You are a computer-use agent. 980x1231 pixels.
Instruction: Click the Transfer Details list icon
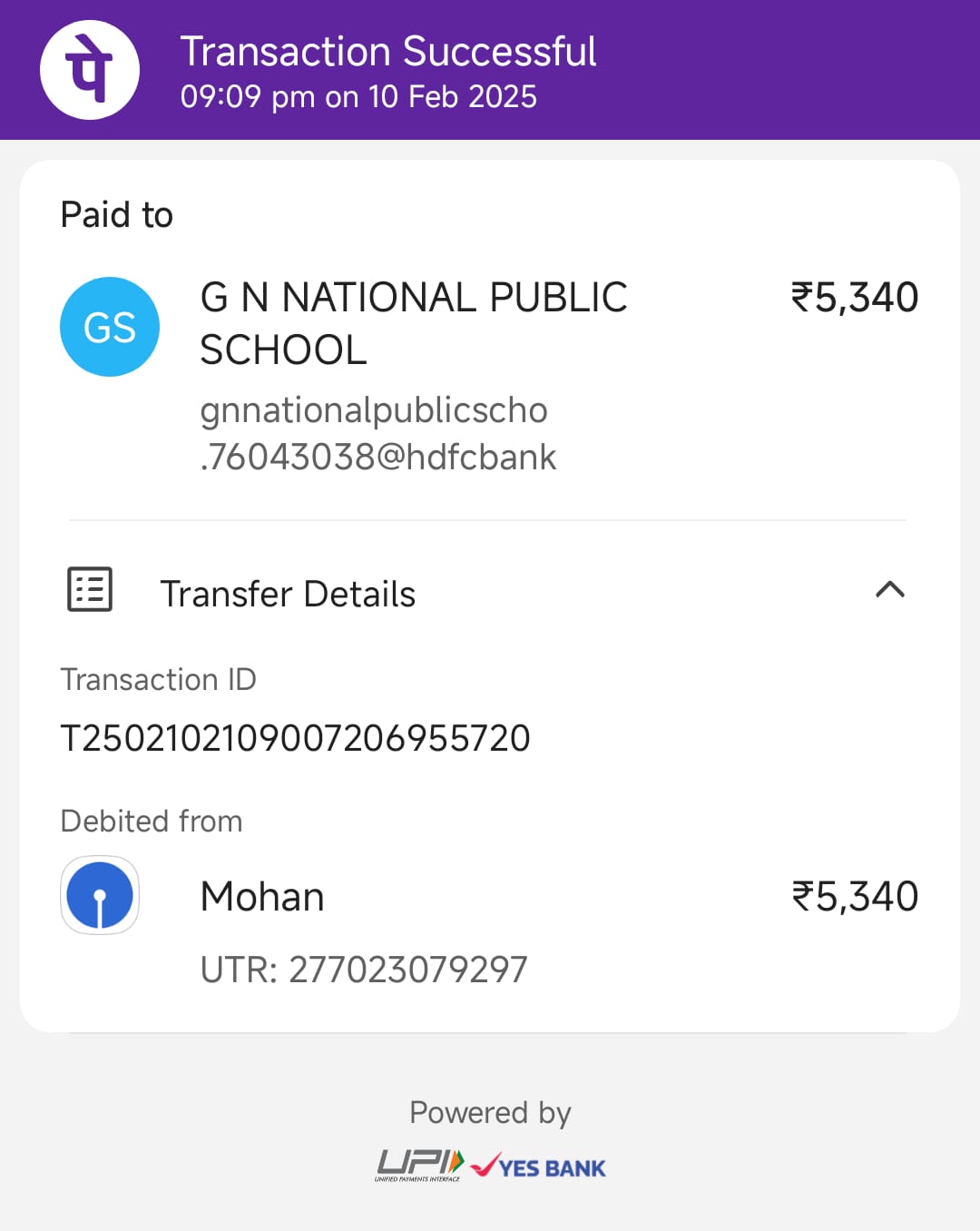[90, 590]
